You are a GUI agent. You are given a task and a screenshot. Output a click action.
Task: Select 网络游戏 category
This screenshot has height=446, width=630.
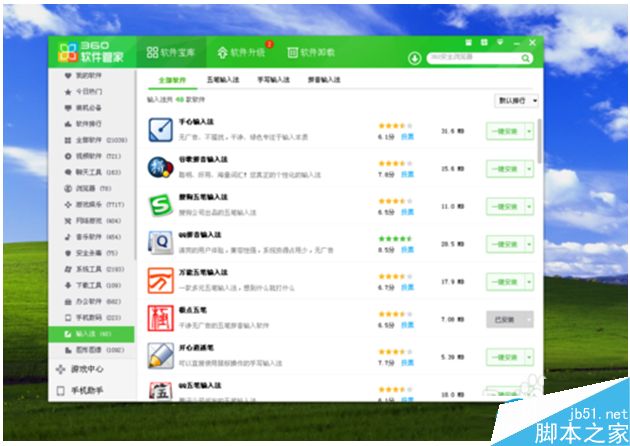(92, 221)
